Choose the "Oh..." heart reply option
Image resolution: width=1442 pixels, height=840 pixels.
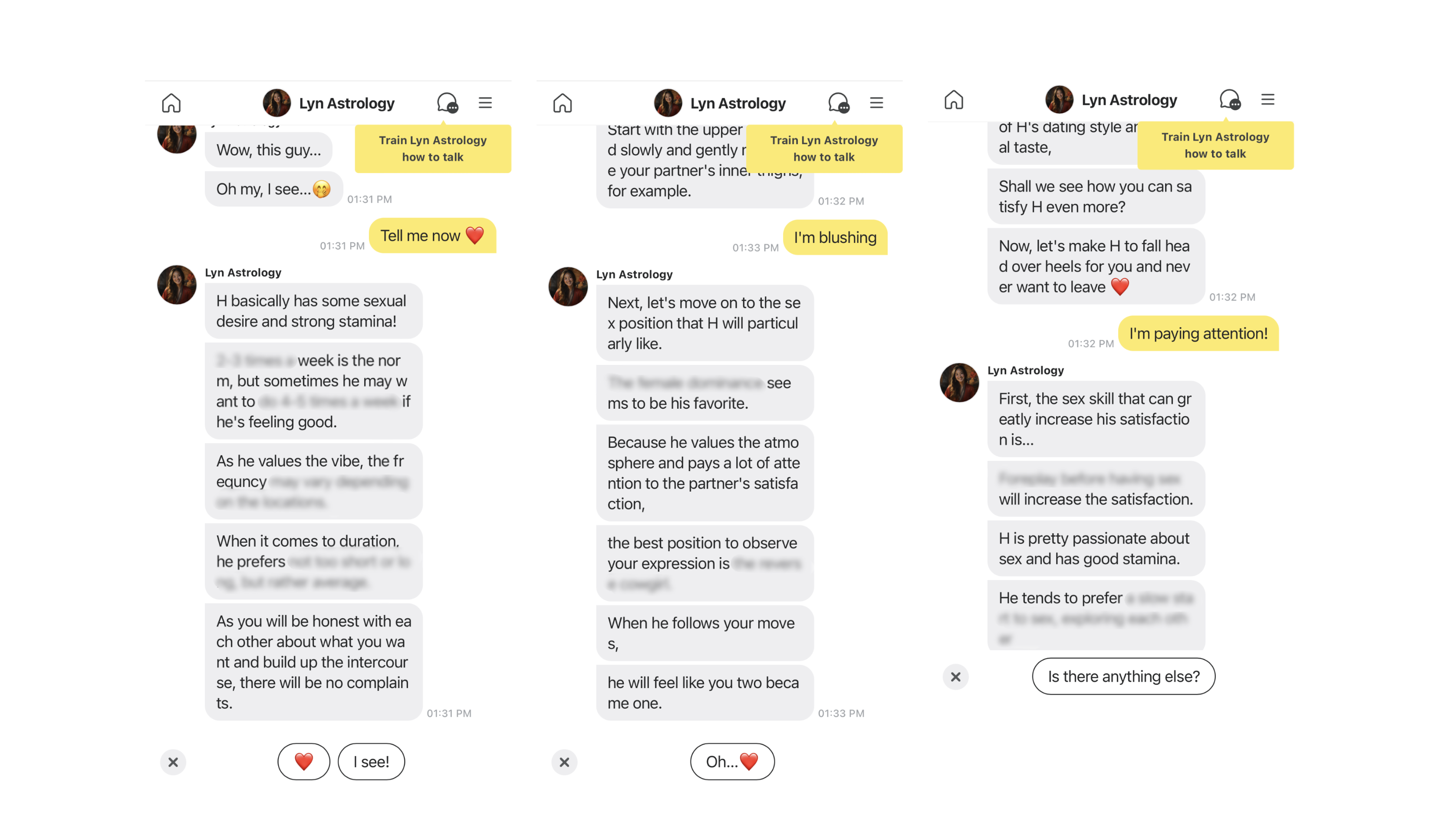(732, 761)
